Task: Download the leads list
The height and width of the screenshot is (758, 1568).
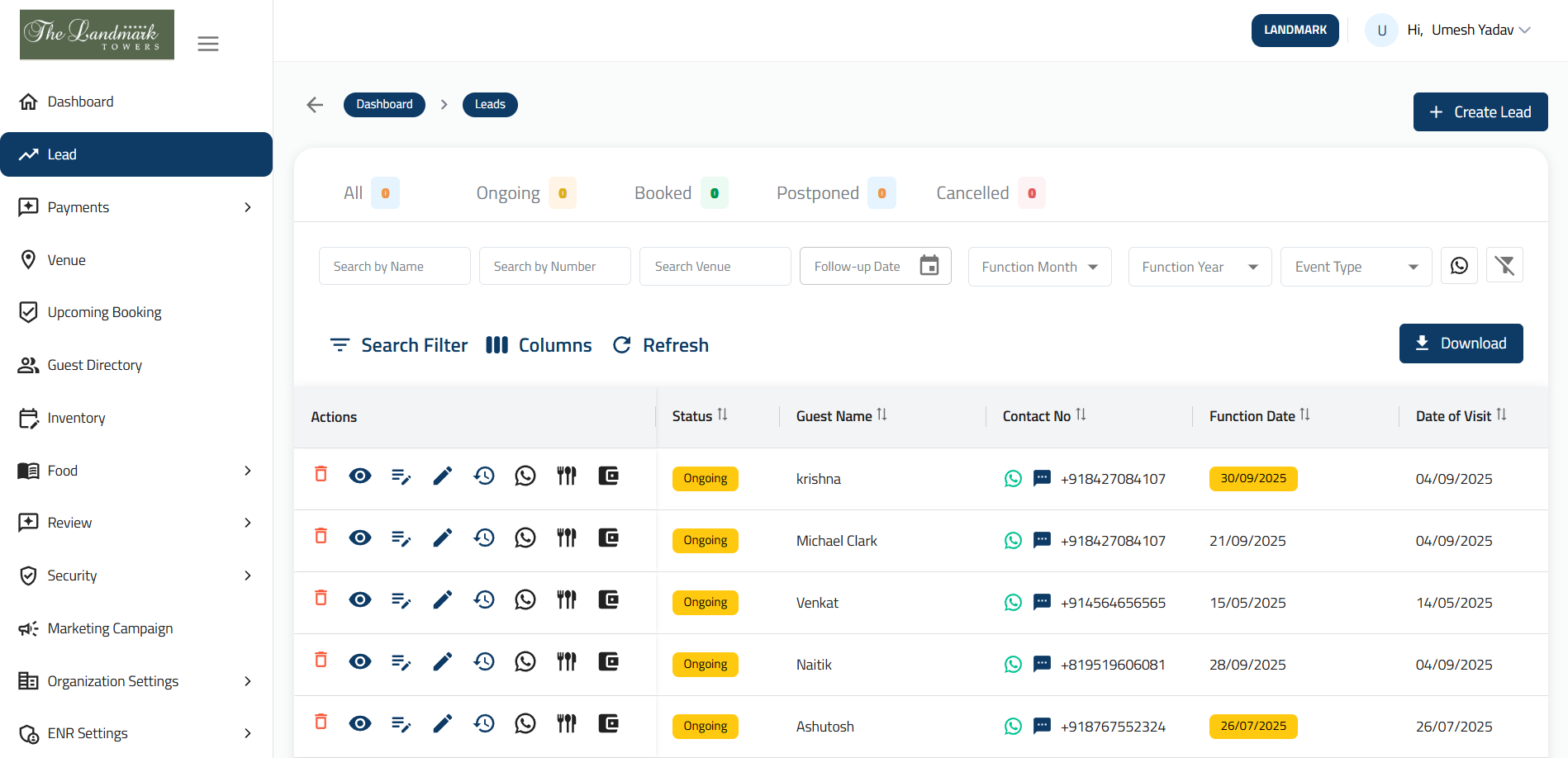Action: 1461,343
